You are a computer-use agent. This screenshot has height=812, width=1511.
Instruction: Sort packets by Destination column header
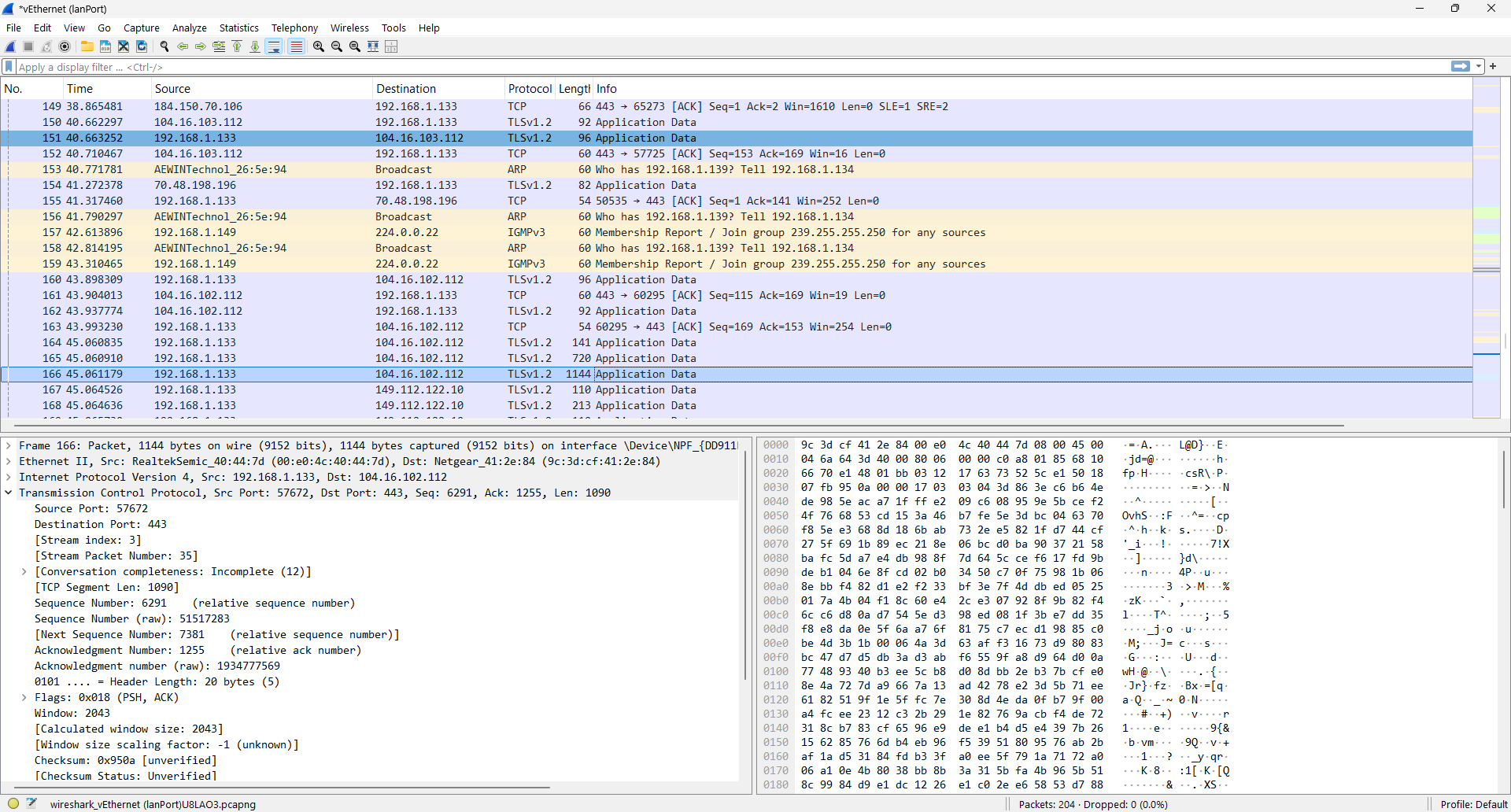438,89
